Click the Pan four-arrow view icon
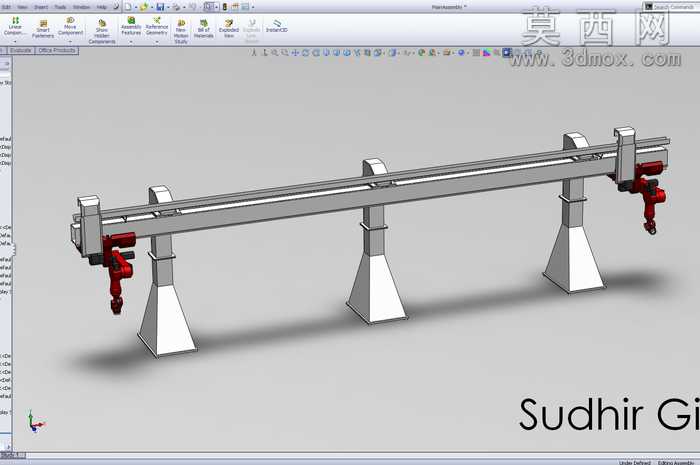This screenshot has width=700, height=465. point(295,53)
